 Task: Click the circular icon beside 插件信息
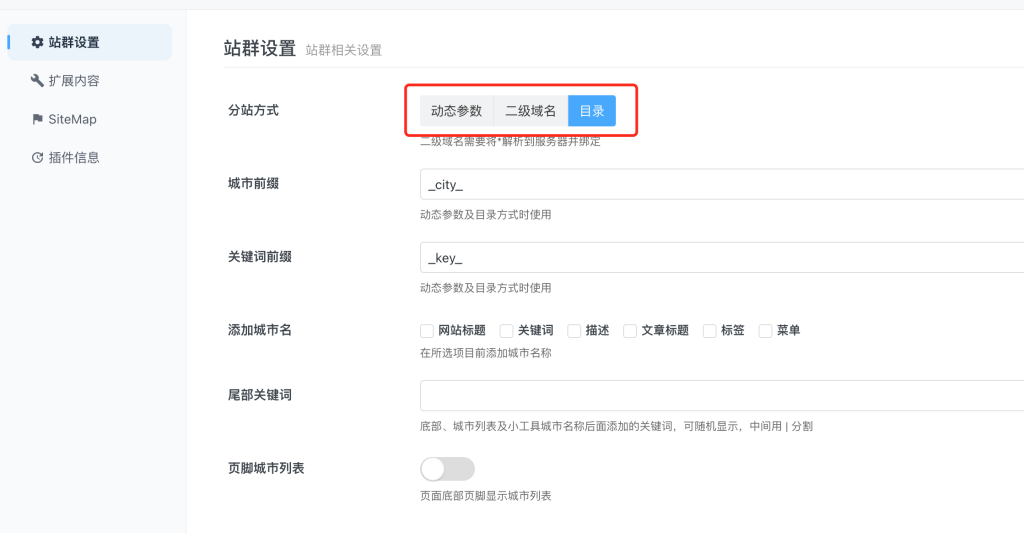tap(38, 158)
